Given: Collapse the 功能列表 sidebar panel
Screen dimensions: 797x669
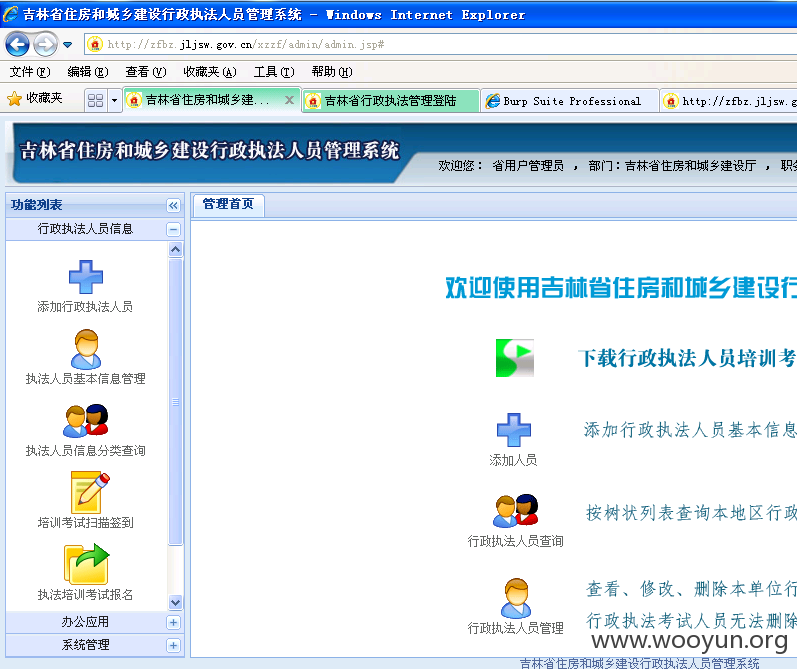Looking at the screenshot, I should [x=173, y=205].
